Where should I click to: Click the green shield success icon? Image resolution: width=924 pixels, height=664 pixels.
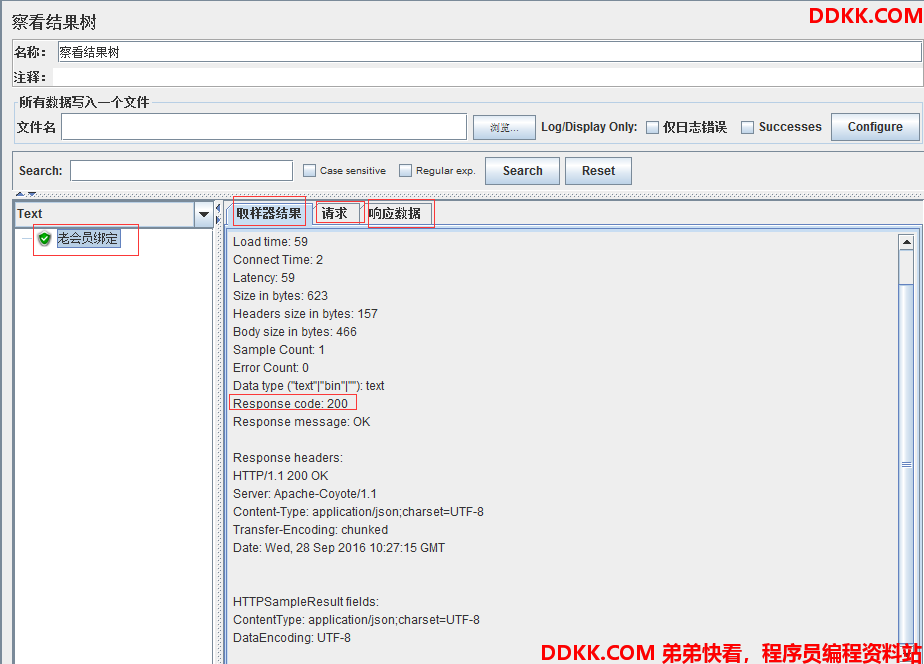44,239
